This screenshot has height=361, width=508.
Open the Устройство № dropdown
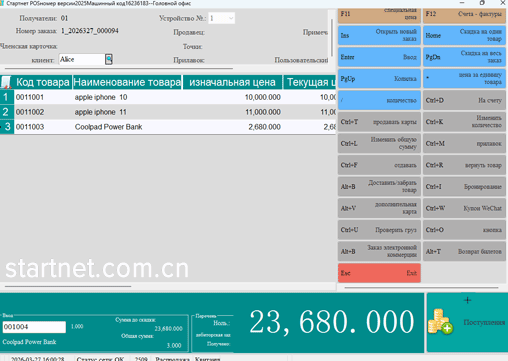pyautogui.click(x=231, y=18)
